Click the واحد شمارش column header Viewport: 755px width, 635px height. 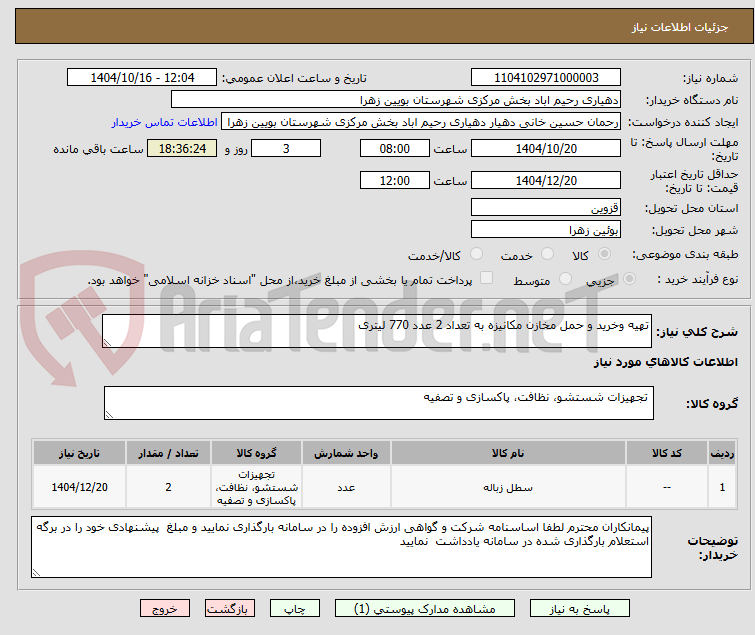pos(346,453)
